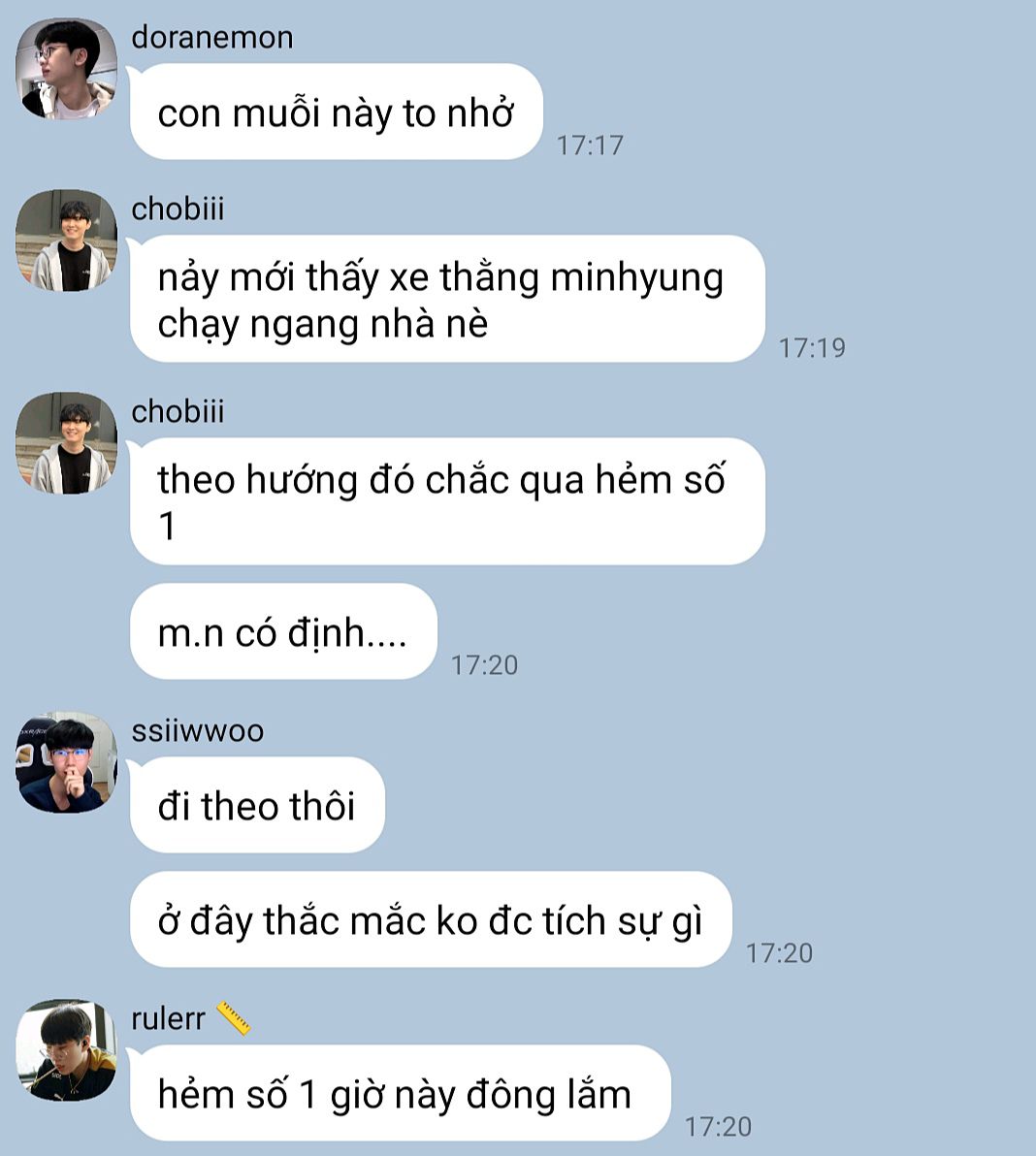Select the 'đi theo thôi' message

tap(257, 804)
